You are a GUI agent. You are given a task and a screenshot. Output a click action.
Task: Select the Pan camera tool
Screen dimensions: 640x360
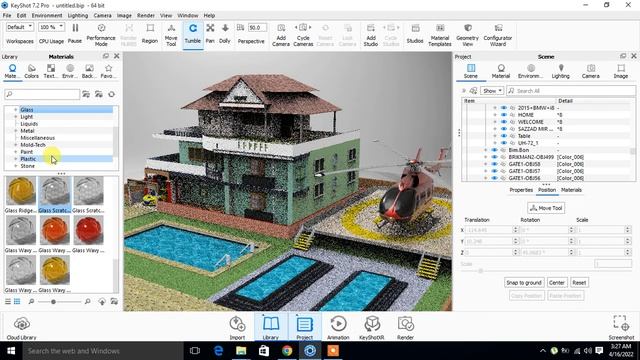(x=210, y=33)
